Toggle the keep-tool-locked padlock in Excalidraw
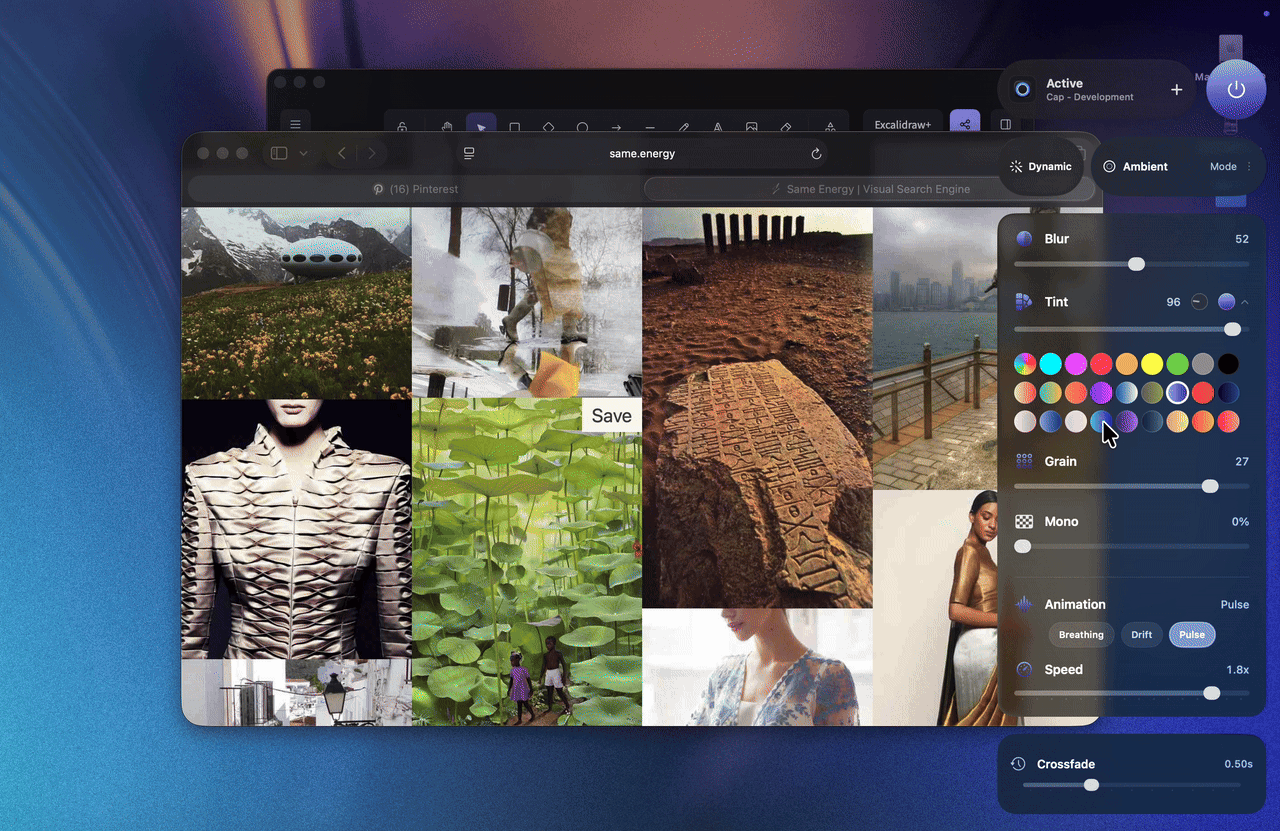Image resolution: width=1280 pixels, height=831 pixels. (x=403, y=127)
